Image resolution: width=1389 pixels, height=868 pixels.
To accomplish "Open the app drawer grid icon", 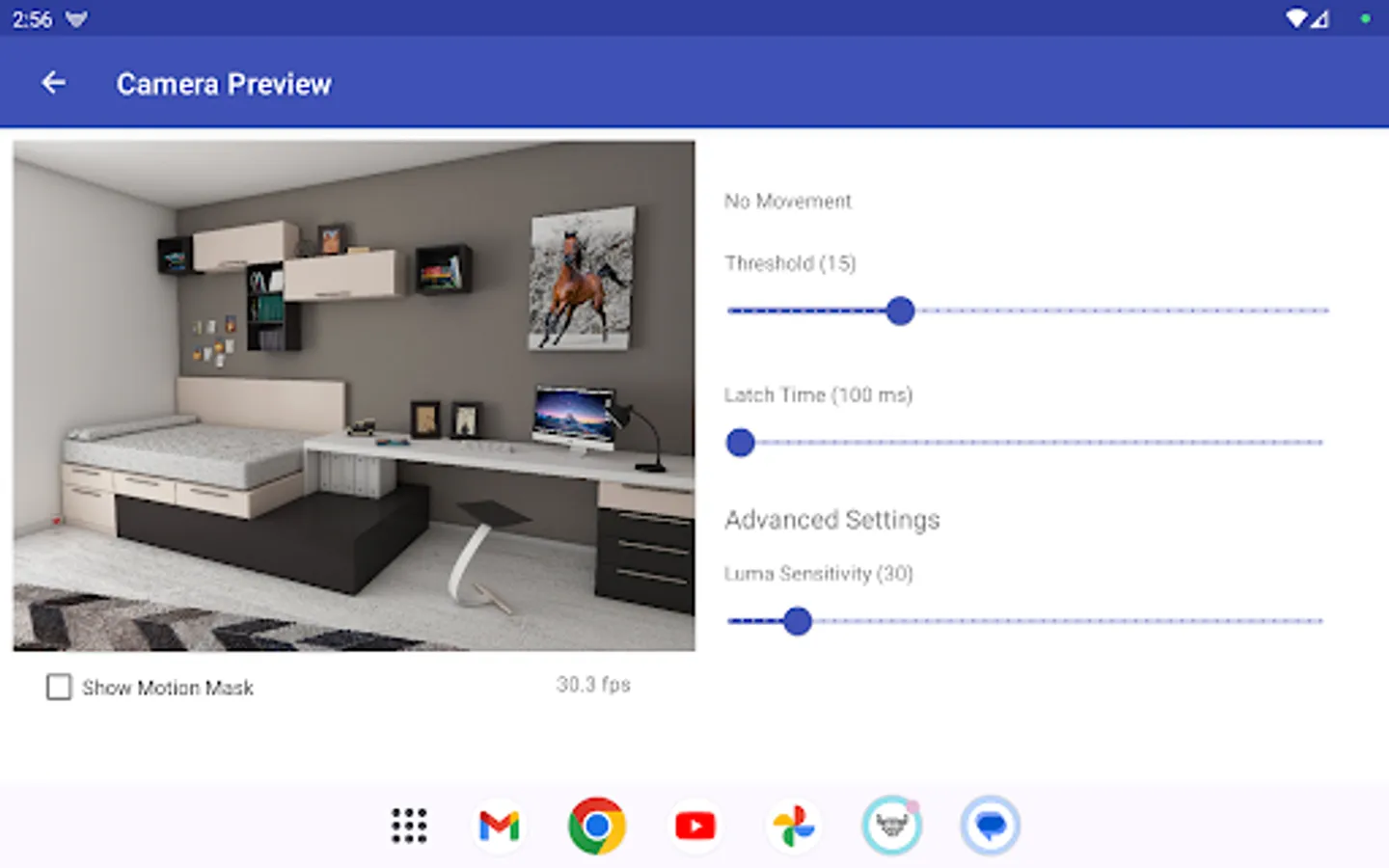I will click(408, 826).
